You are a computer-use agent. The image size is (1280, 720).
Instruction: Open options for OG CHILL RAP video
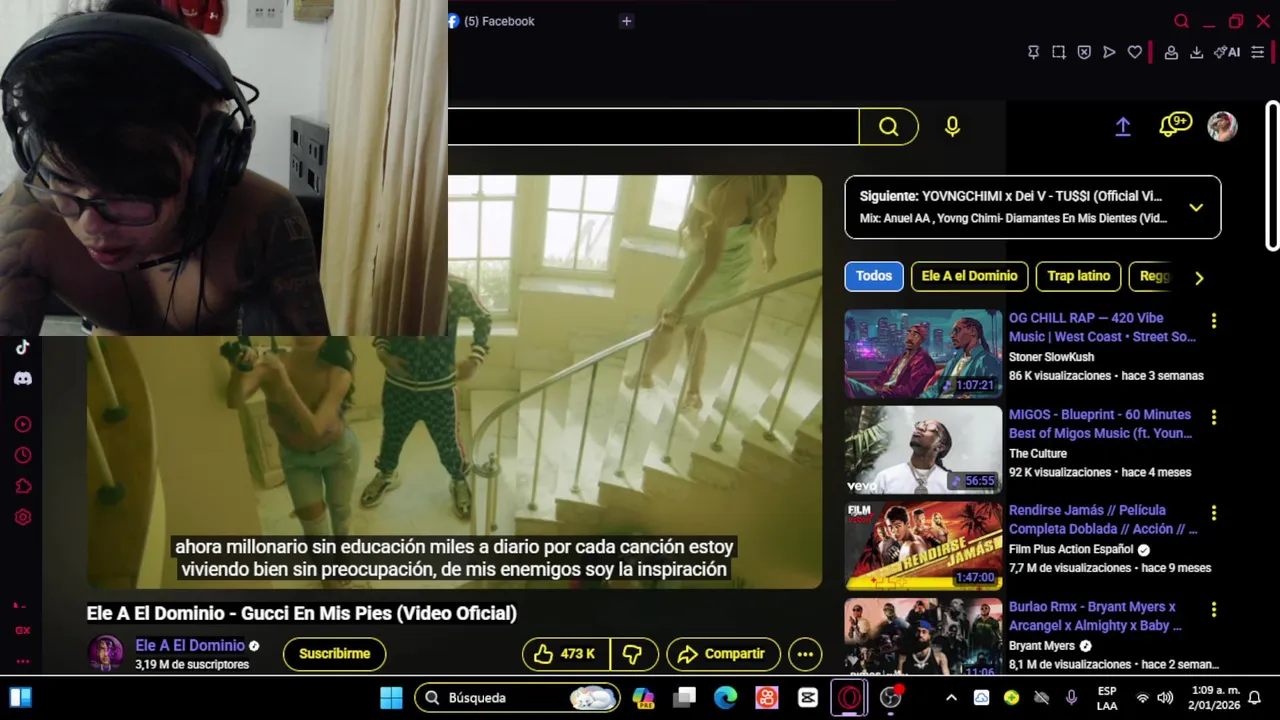(1214, 321)
